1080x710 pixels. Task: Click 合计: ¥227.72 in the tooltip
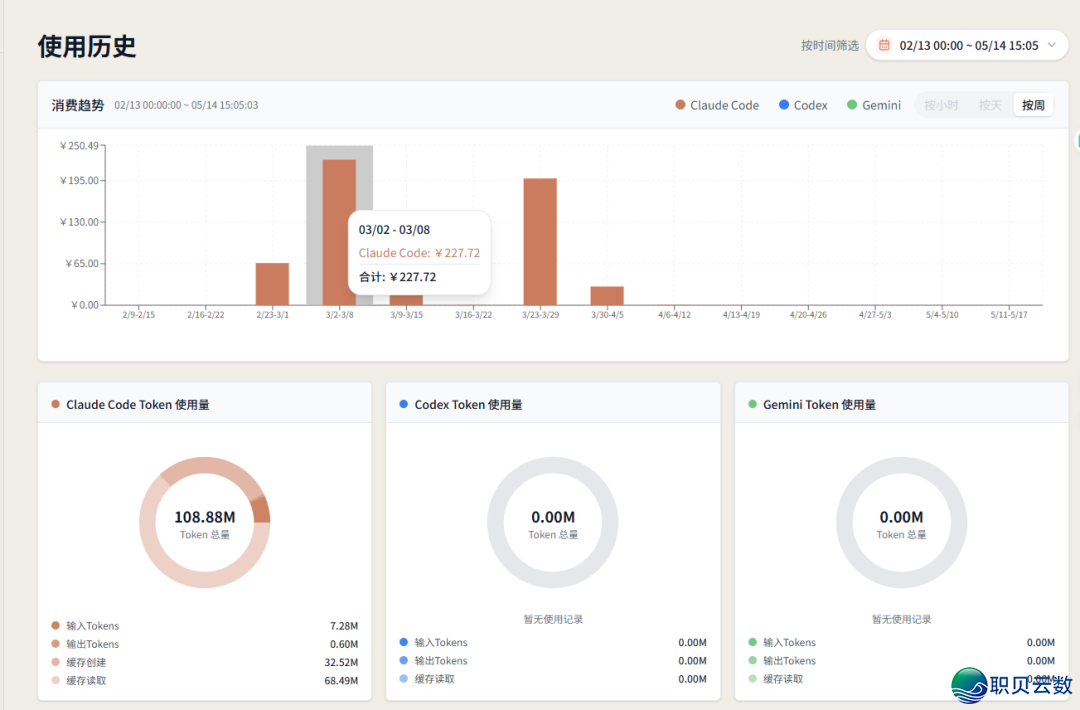point(397,277)
